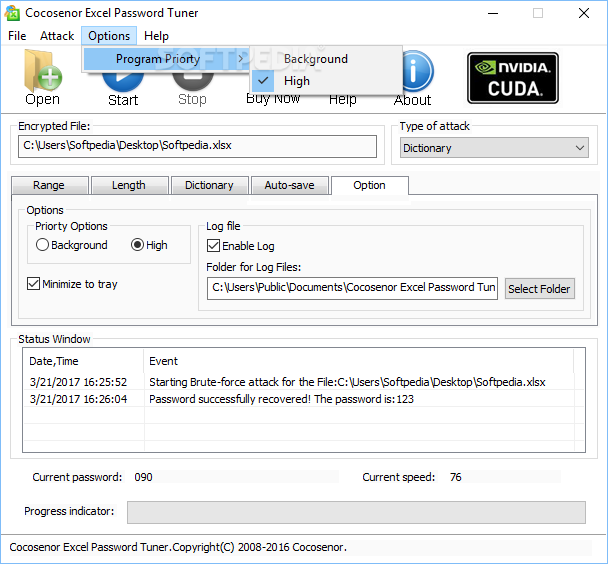This screenshot has height=564, width=608.
Task: Minimize the Cocosenor window
Action: pos(493,13)
